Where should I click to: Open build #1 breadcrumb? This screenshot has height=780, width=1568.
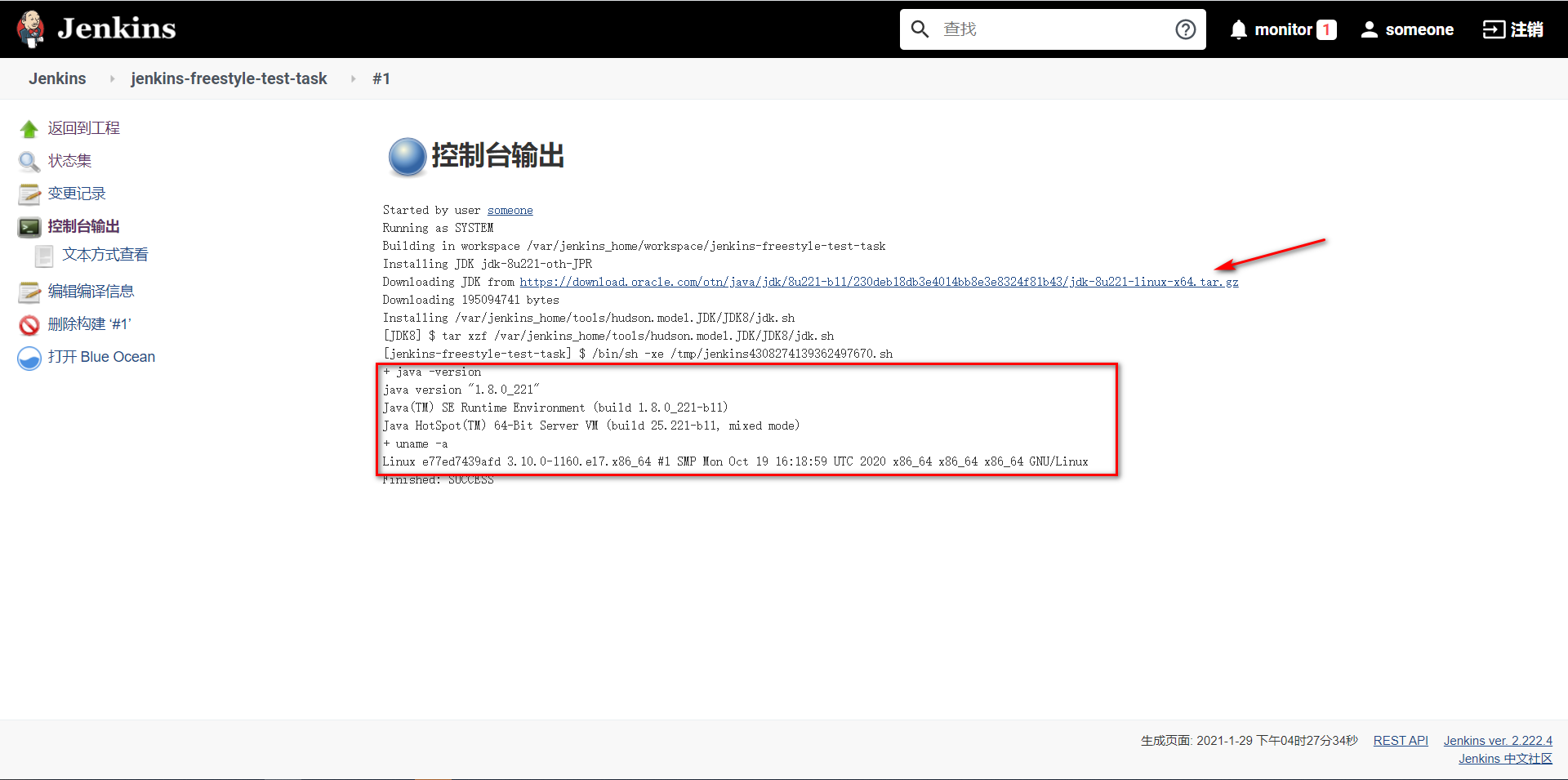[381, 78]
